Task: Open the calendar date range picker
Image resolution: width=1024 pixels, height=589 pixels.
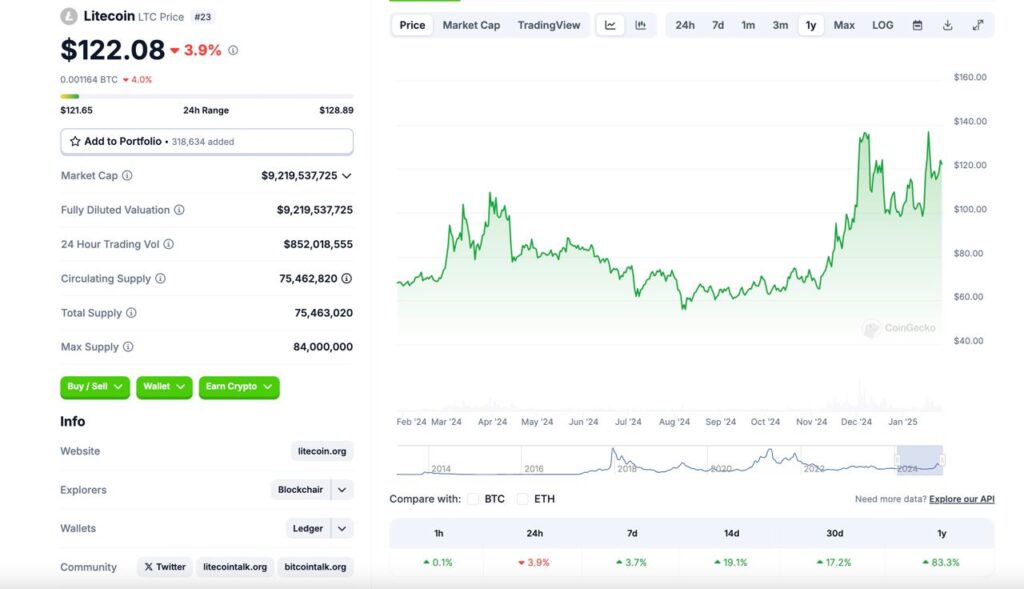Action: [x=918, y=25]
